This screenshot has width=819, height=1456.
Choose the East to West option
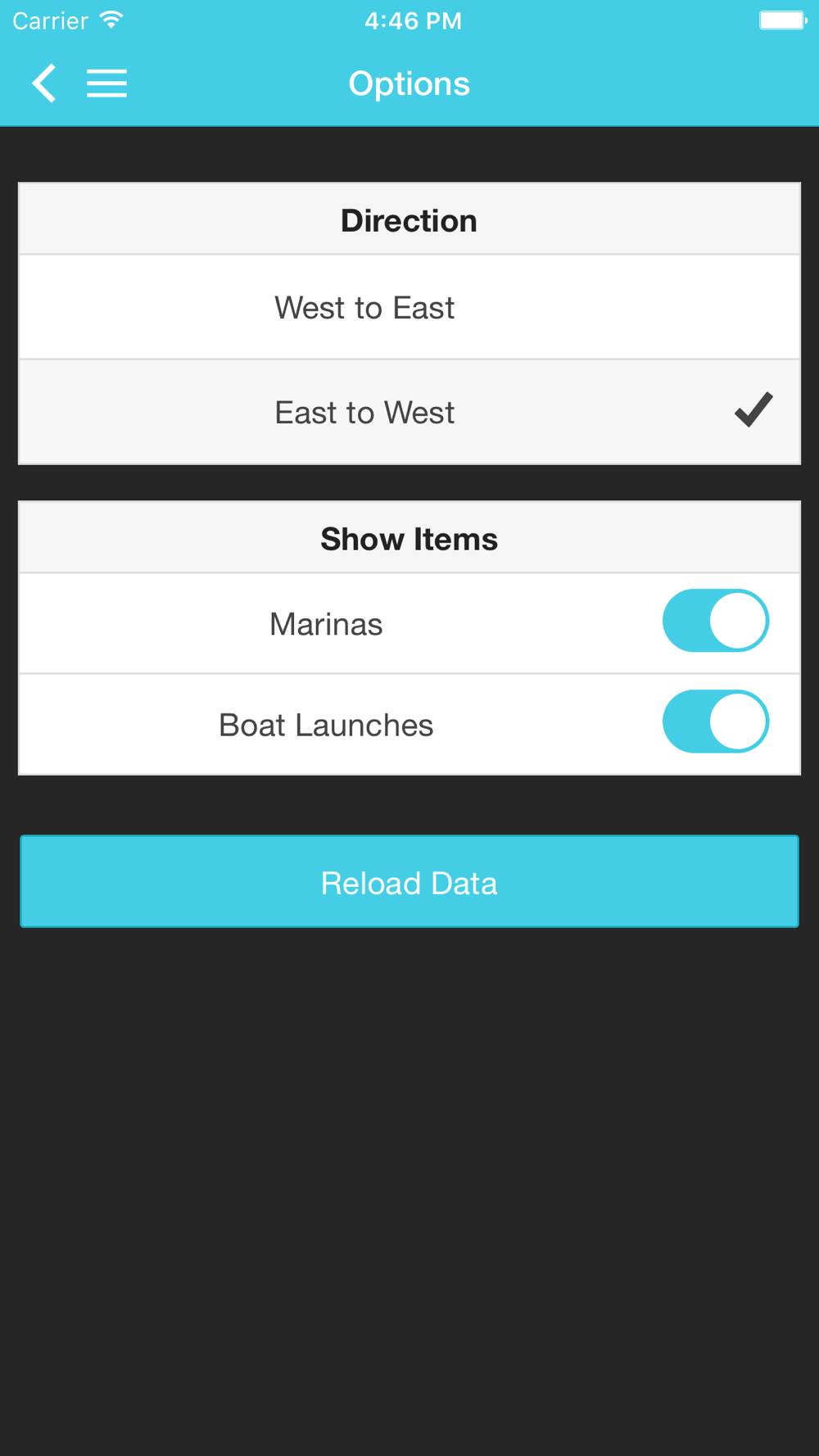409,412
